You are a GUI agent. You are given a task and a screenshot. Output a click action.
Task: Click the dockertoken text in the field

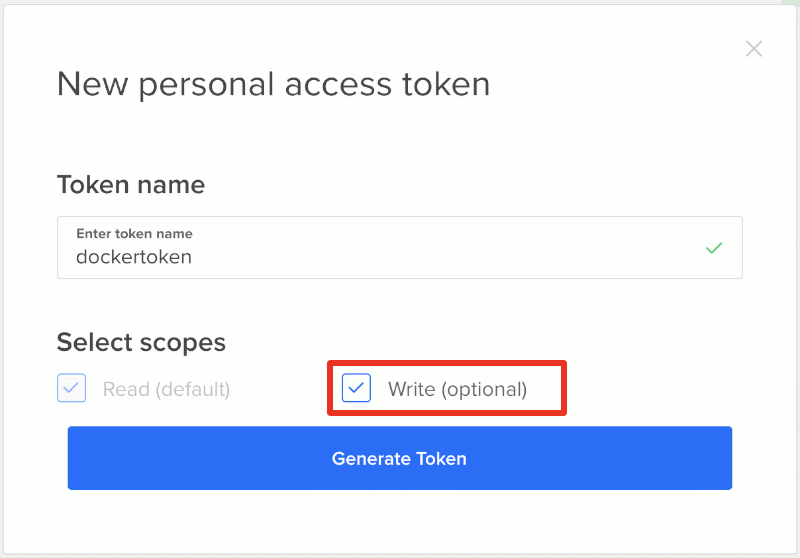[x=133, y=257]
